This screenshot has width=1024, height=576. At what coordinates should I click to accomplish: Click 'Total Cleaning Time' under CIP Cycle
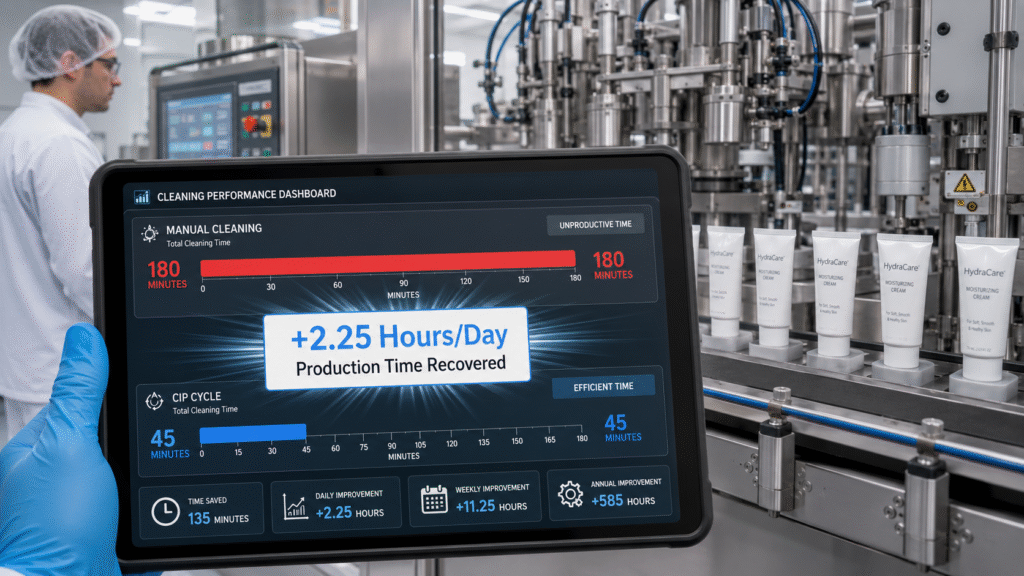coord(204,409)
